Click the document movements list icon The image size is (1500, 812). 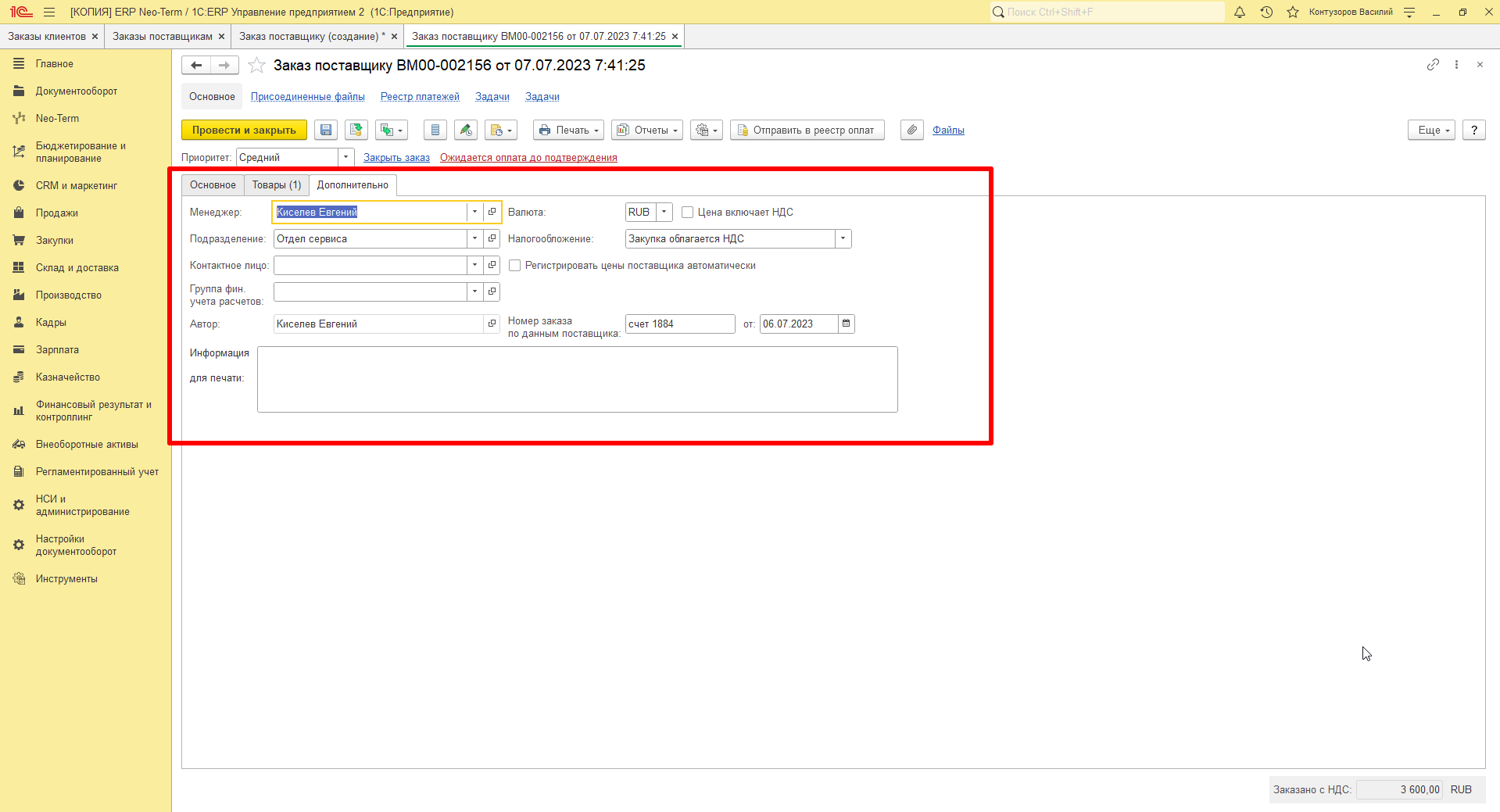[435, 131]
